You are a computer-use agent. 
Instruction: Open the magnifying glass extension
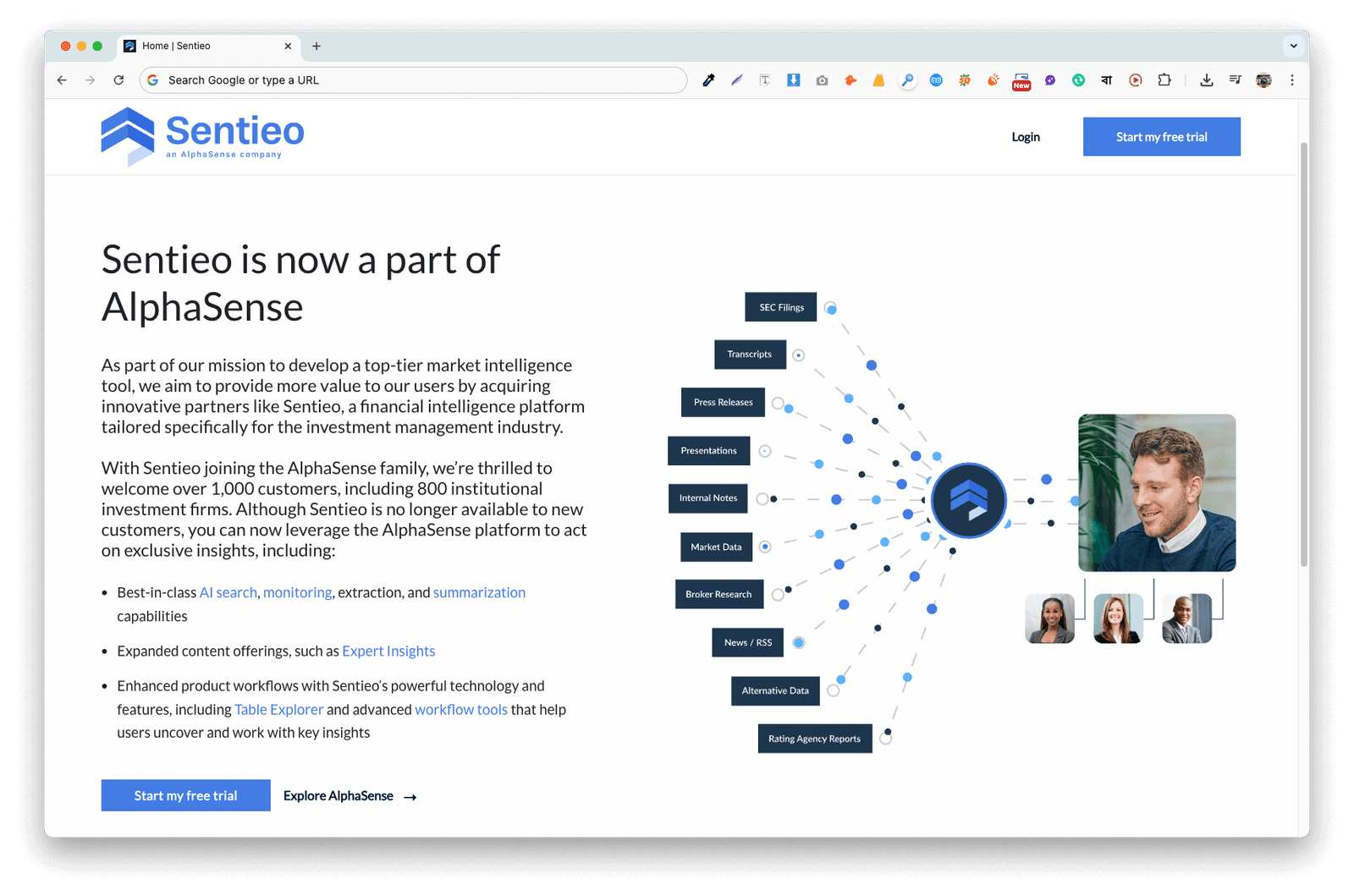click(907, 80)
